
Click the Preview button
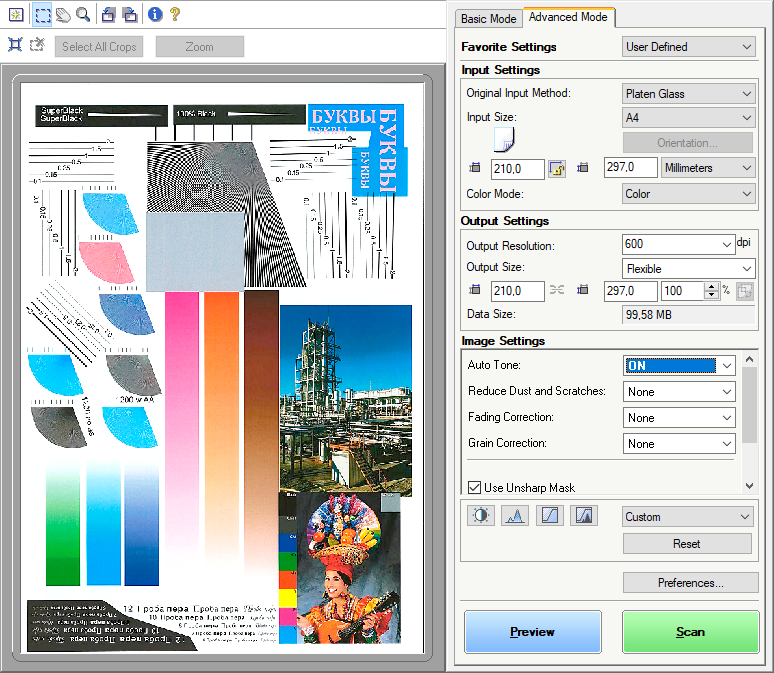point(532,632)
